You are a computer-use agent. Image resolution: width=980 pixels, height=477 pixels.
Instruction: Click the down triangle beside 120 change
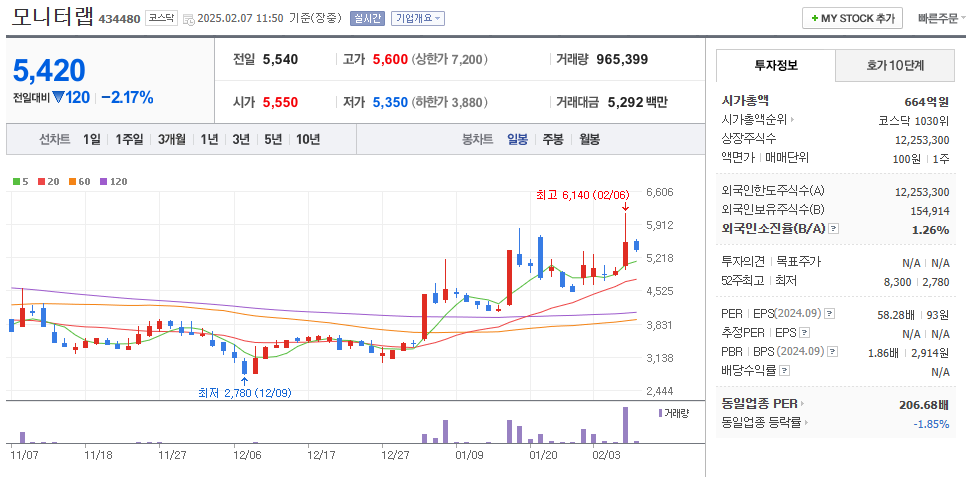pos(59,98)
